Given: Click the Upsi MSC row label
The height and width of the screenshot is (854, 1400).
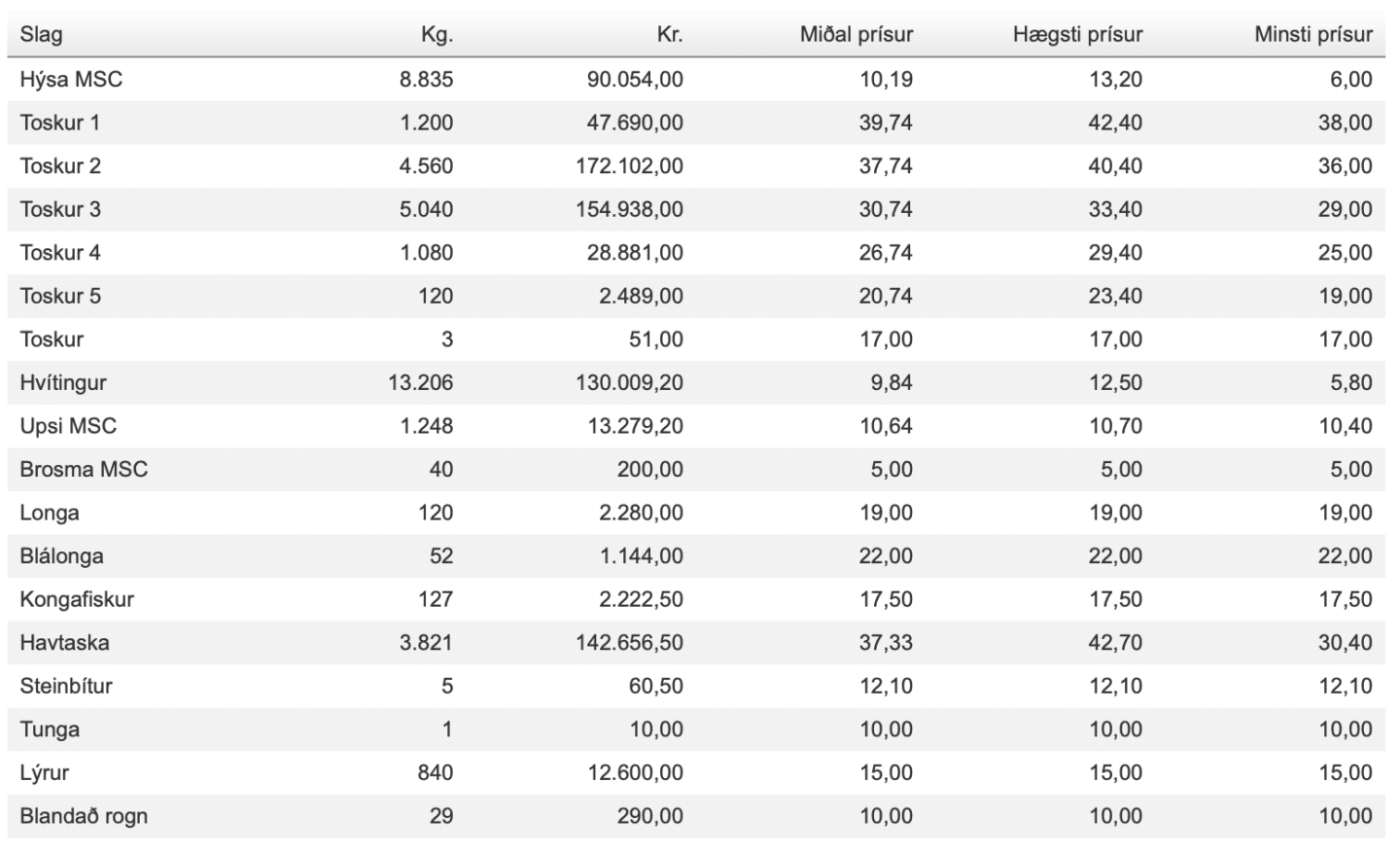Looking at the screenshot, I should 68,426.
